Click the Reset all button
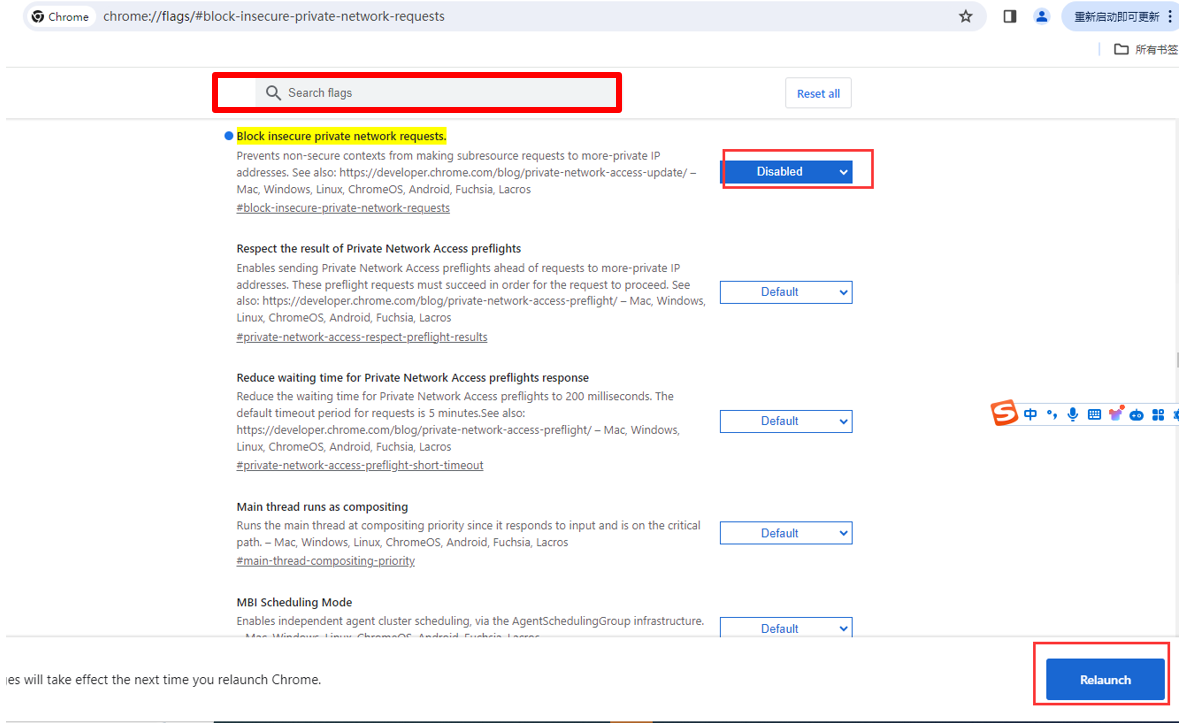This screenshot has width=1180, height=723. pyautogui.click(x=818, y=93)
